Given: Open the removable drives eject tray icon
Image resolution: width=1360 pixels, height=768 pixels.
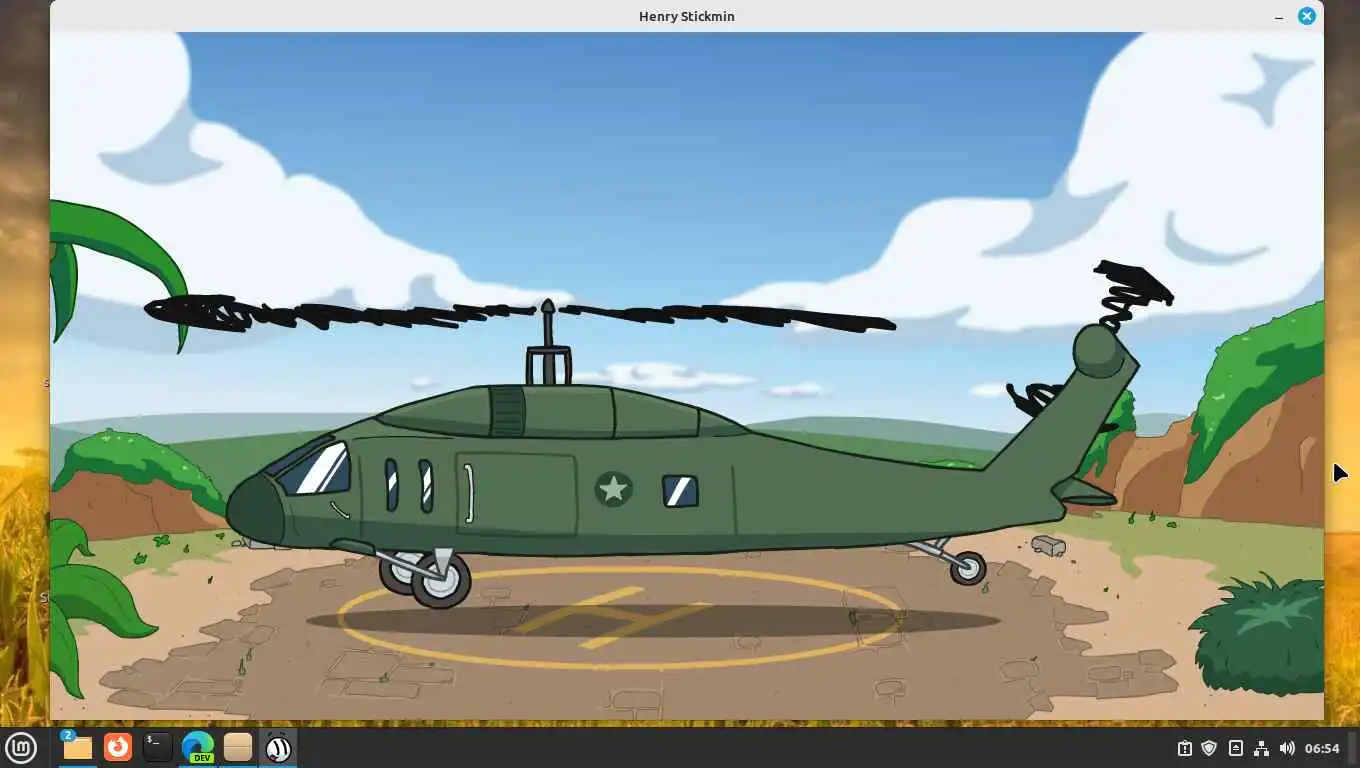Looking at the screenshot, I should tap(1235, 748).
